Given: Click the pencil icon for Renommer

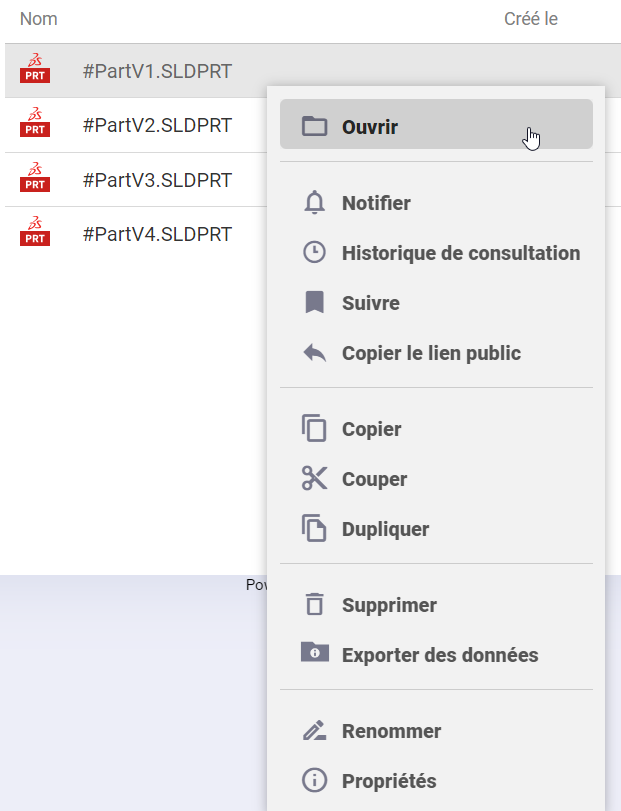Looking at the screenshot, I should [x=314, y=731].
